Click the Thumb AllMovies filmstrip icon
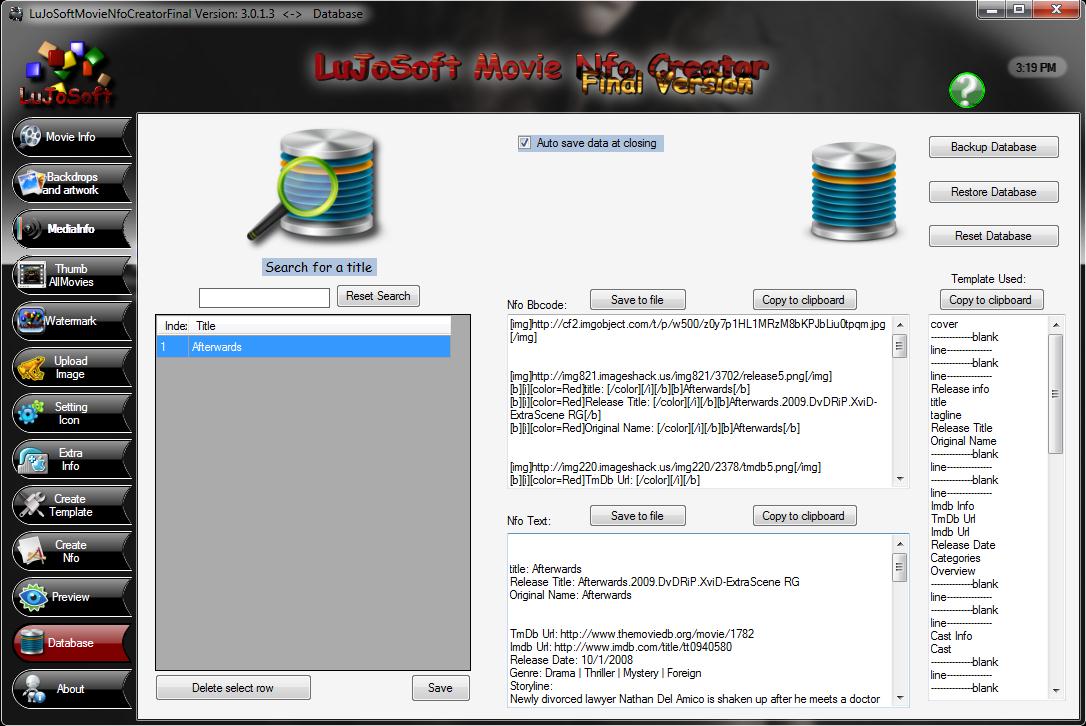1086x726 pixels. pyautogui.click(x=30, y=275)
